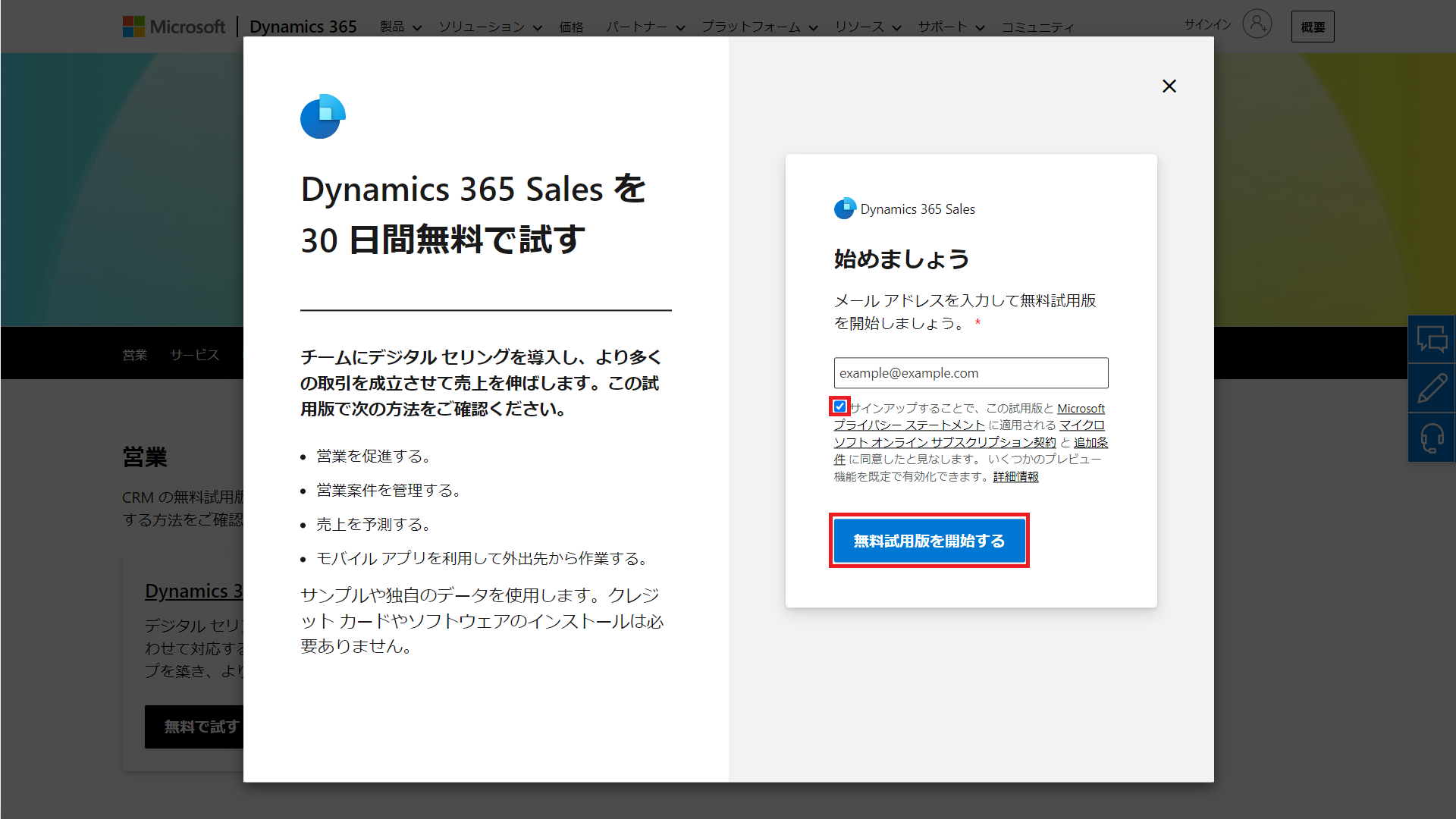1456x819 pixels.
Task: Expand the ソリューション dropdown menu
Action: click(490, 27)
